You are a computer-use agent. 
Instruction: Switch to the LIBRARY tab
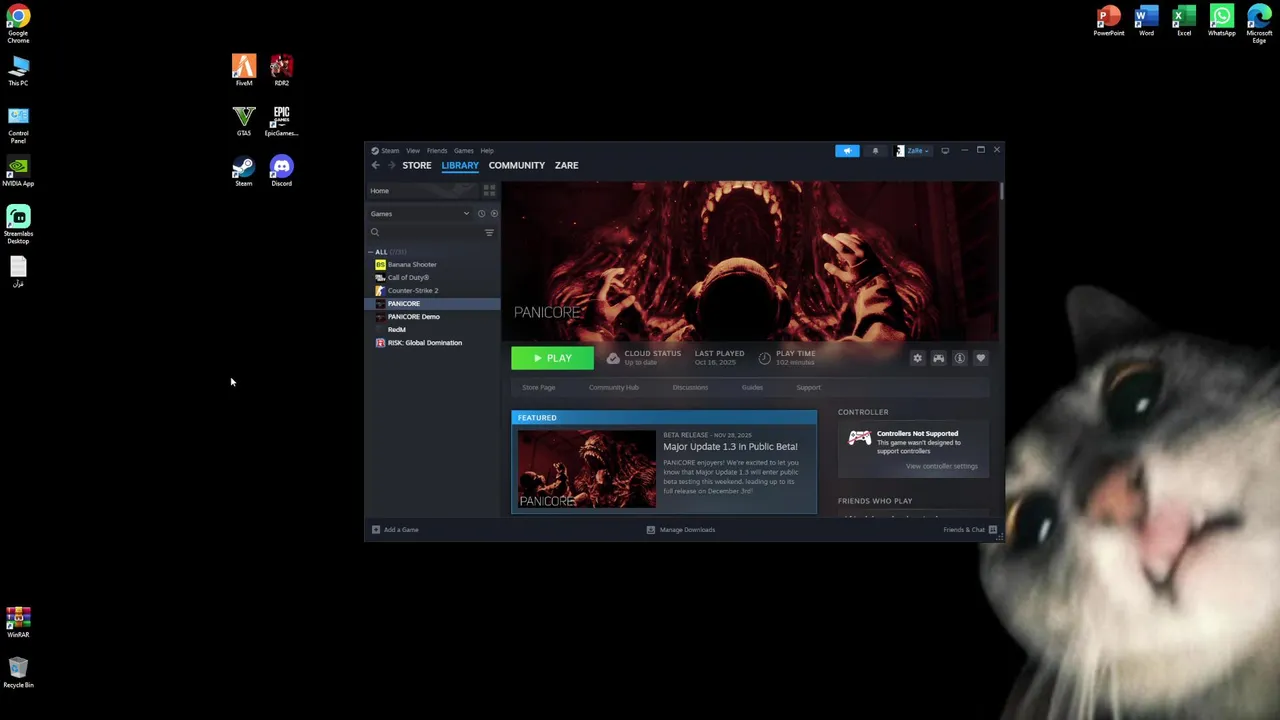[x=460, y=165]
